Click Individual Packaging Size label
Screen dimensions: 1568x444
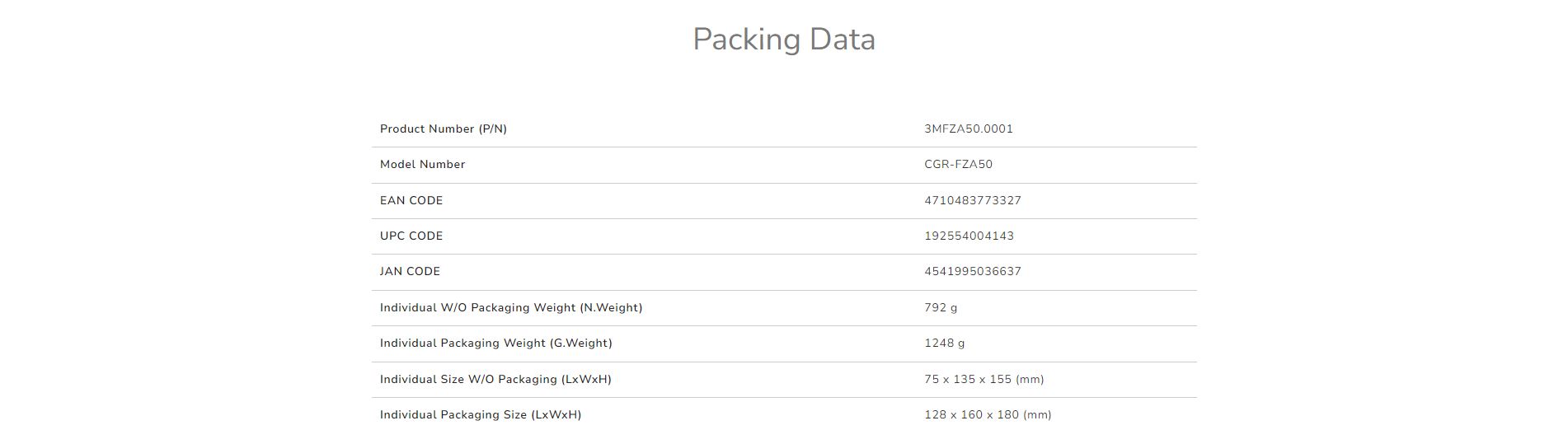tap(480, 415)
